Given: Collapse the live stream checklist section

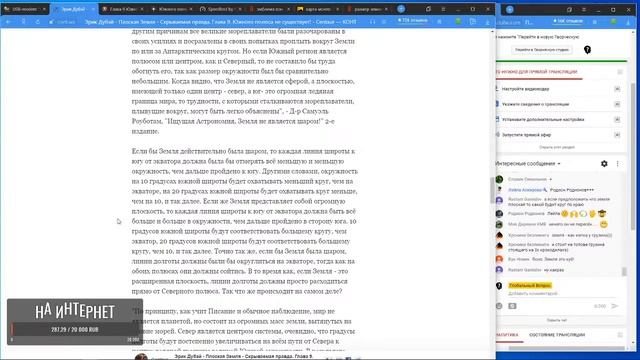Looking at the screenshot, I should 620,72.
